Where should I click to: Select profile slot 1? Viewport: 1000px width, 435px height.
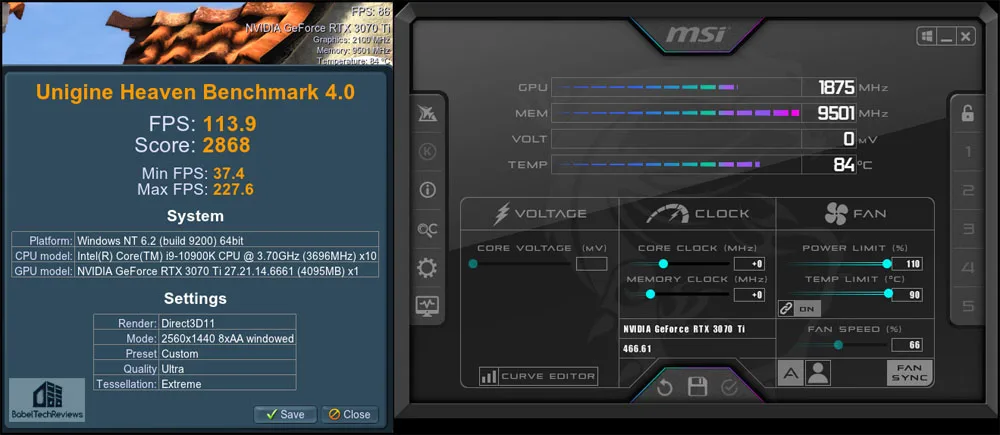pos(968,152)
